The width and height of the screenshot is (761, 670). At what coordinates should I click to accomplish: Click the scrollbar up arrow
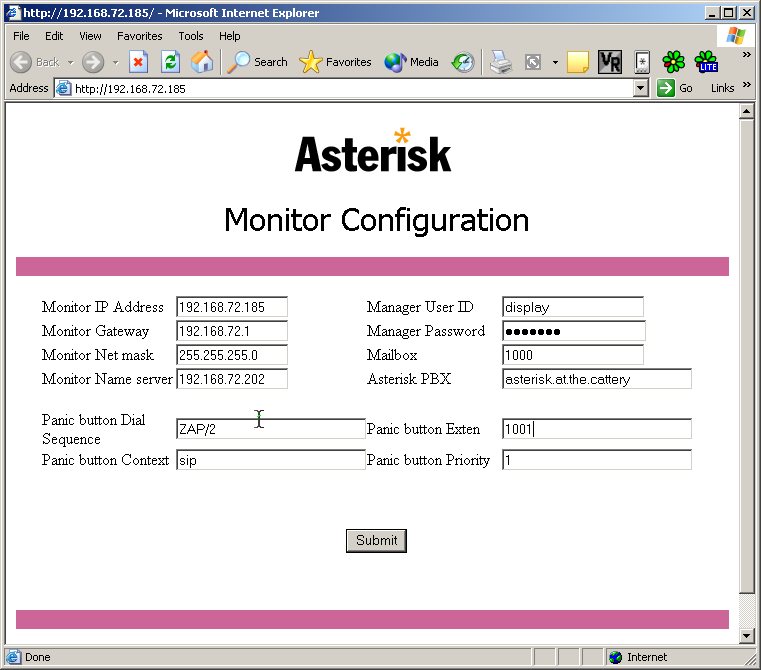tap(746, 112)
